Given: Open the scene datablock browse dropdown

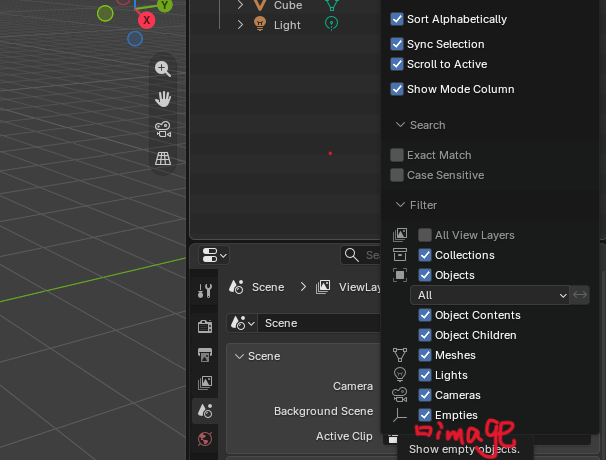Looking at the screenshot, I should coord(242,323).
